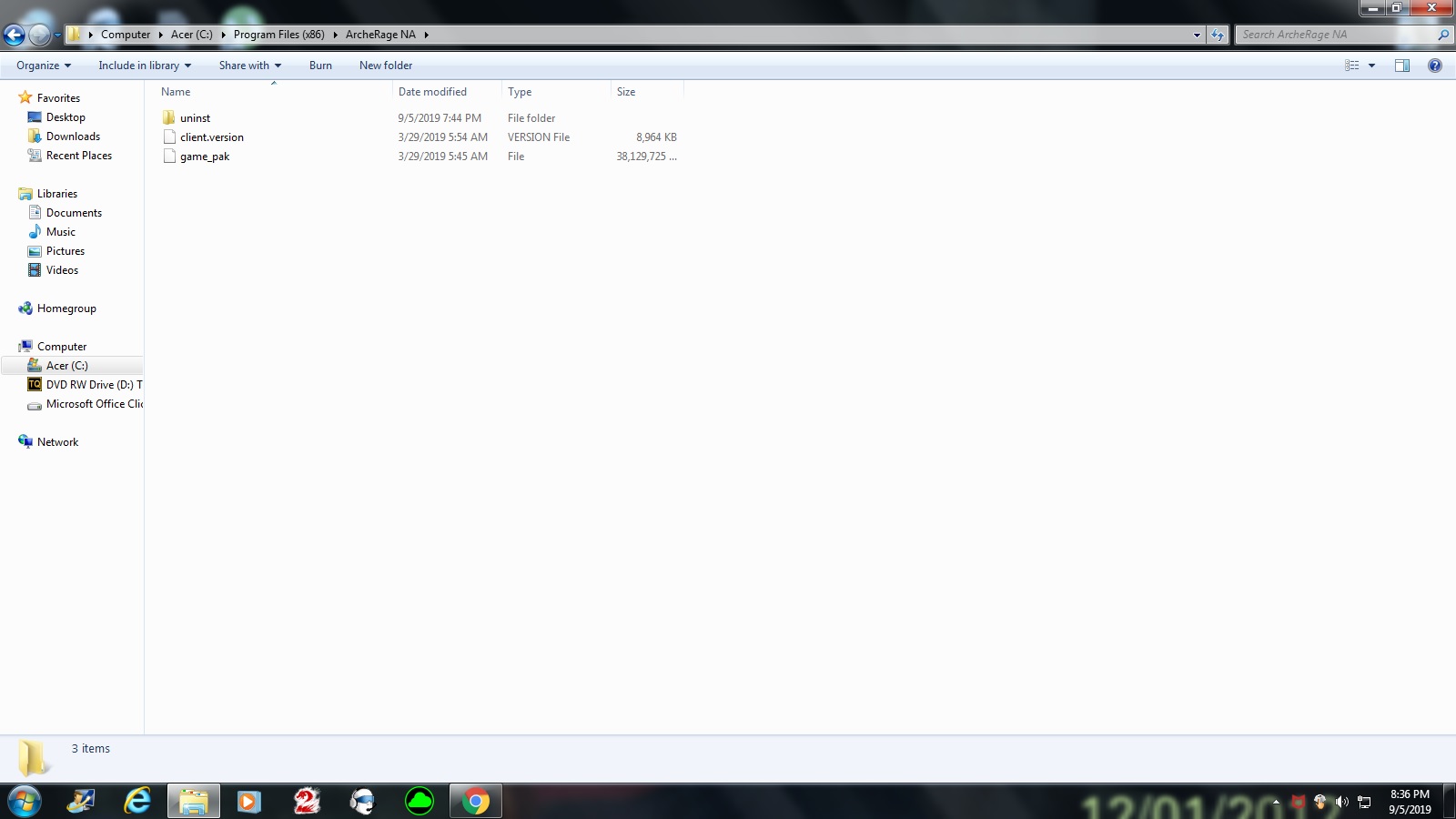Select Program Files (x86) in breadcrumb
1456x819 pixels.
278,35
